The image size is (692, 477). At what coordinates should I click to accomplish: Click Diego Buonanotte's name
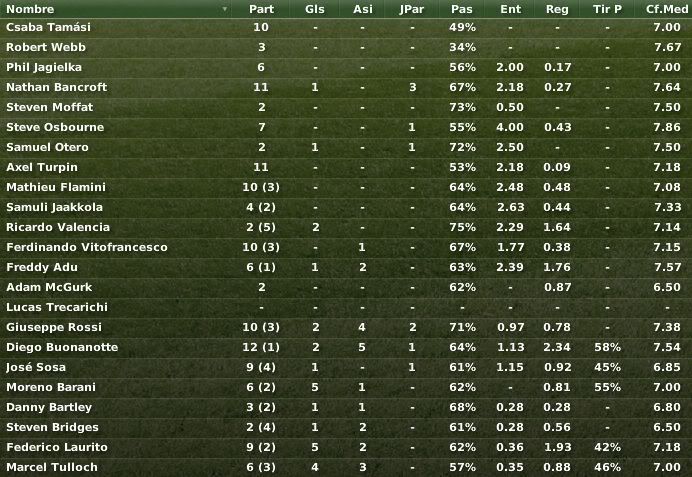62,347
